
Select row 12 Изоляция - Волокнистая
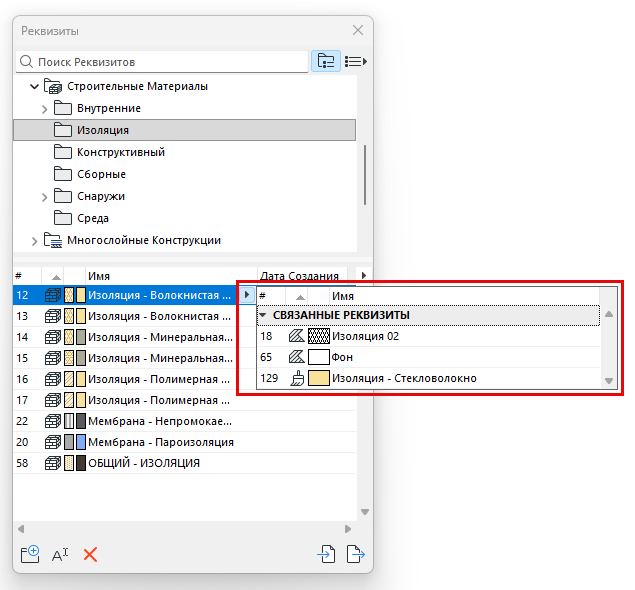126,295
